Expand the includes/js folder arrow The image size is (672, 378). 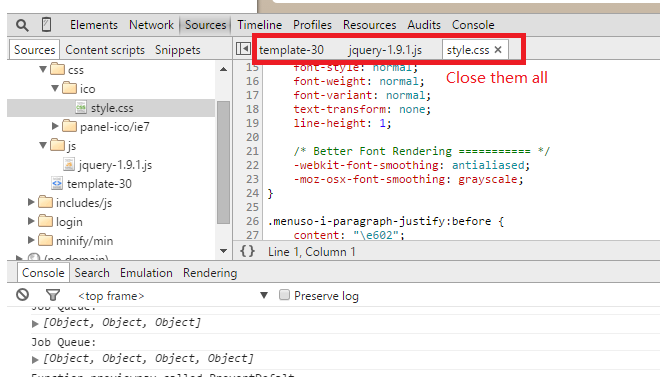[31, 202]
